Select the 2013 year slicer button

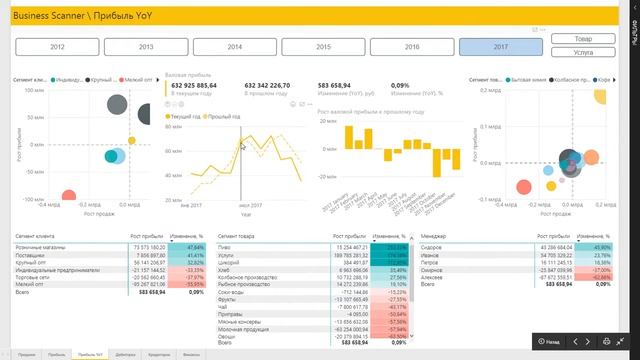pyautogui.click(x=146, y=47)
